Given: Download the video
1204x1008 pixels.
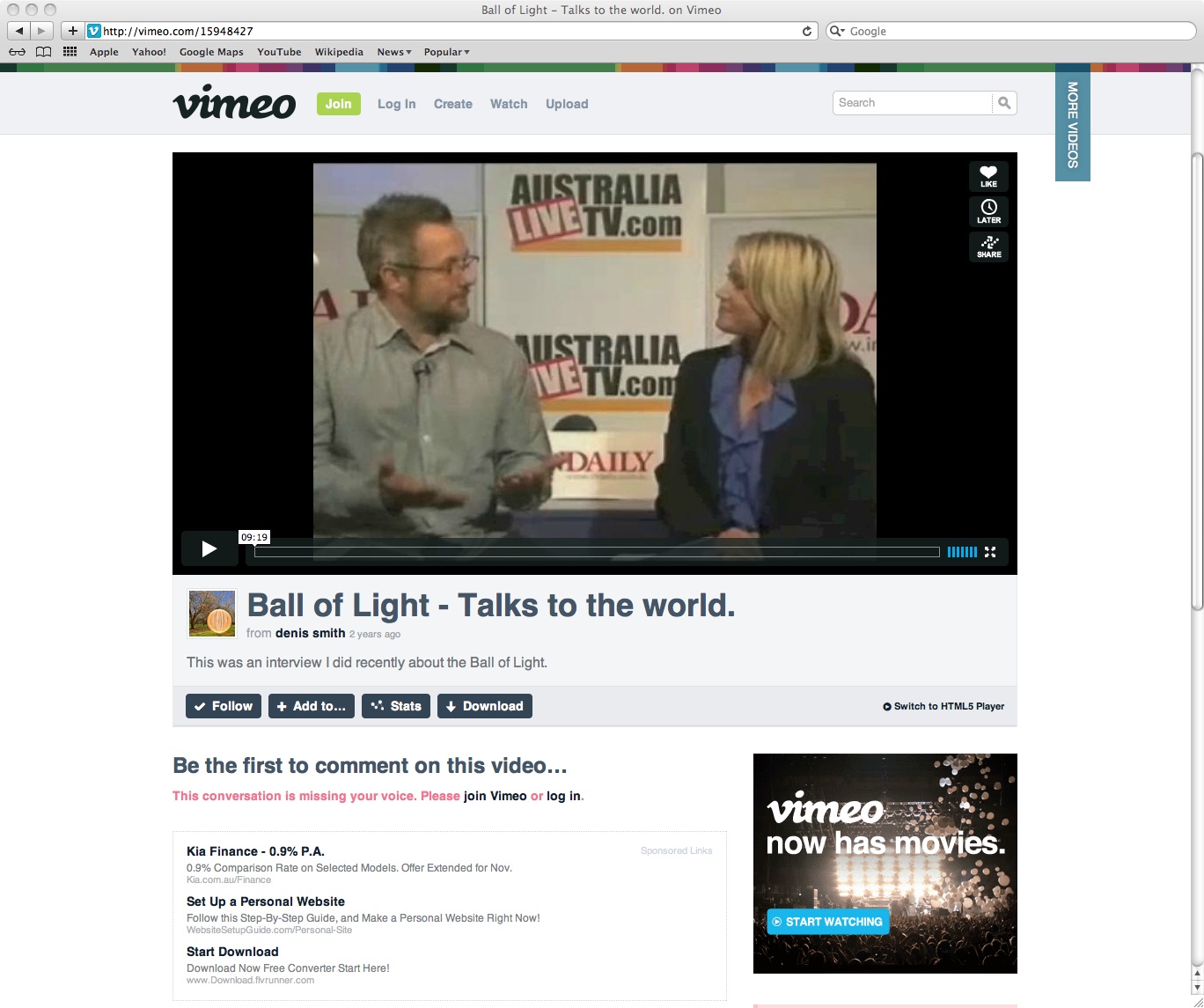Looking at the screenshot, I should [x=485, y=706].
